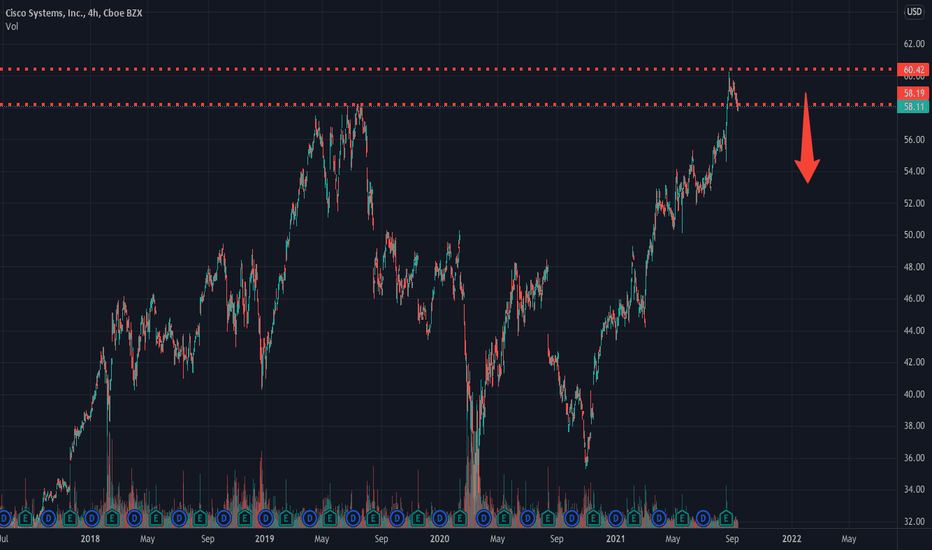Click the 2018 time axis label

pyautogui.click(x=90, y=539)
